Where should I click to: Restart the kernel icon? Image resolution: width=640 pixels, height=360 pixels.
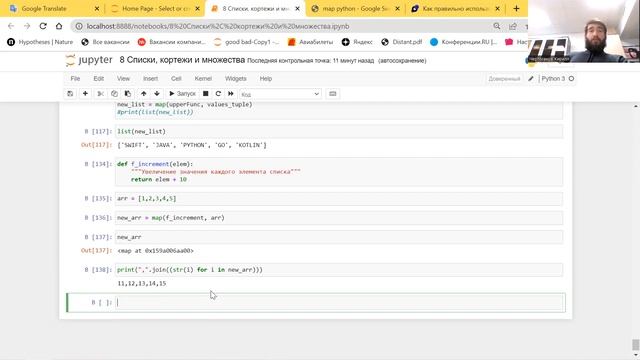coord(218,94)
